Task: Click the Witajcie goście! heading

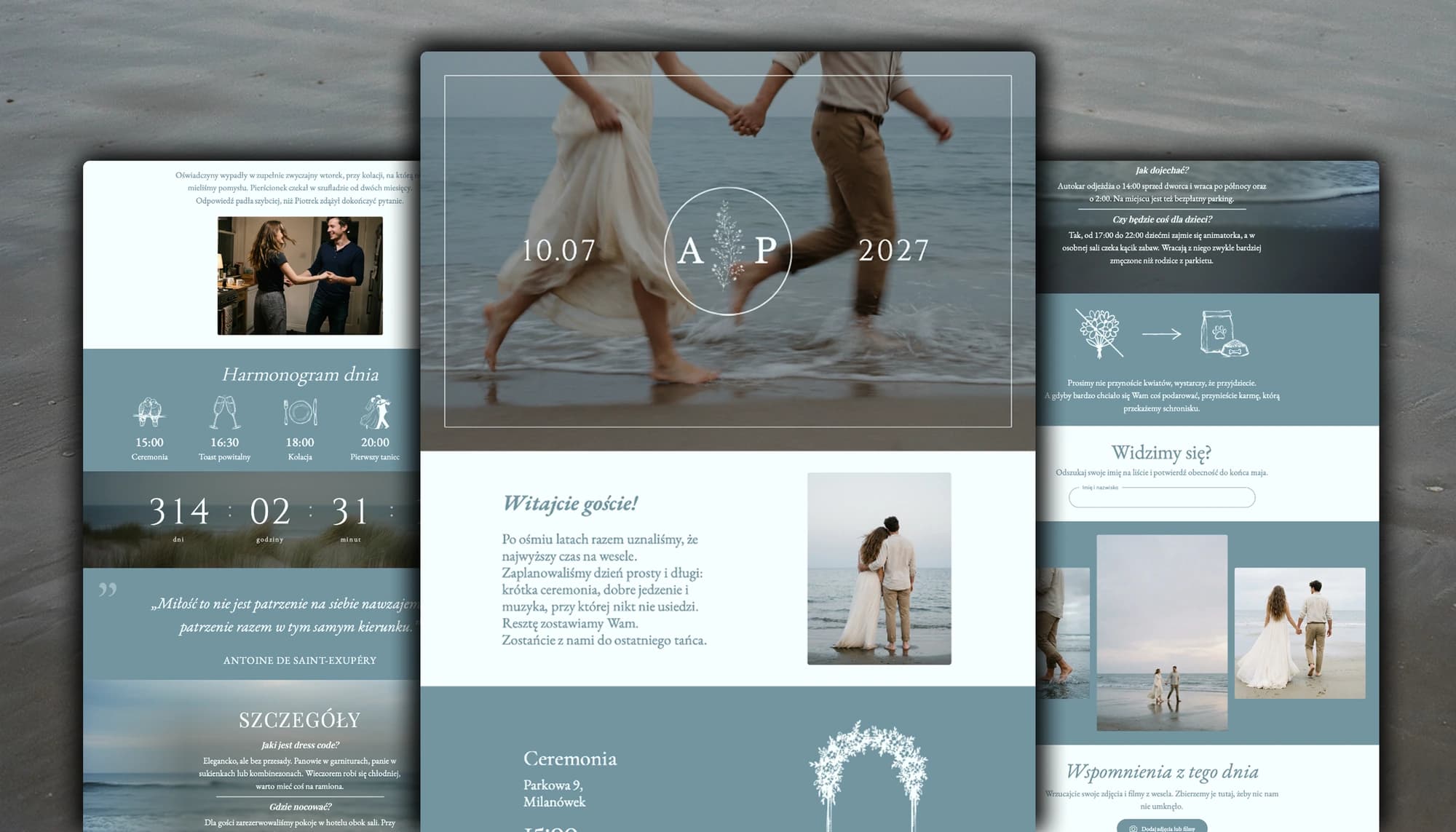Action: point(570,503)
